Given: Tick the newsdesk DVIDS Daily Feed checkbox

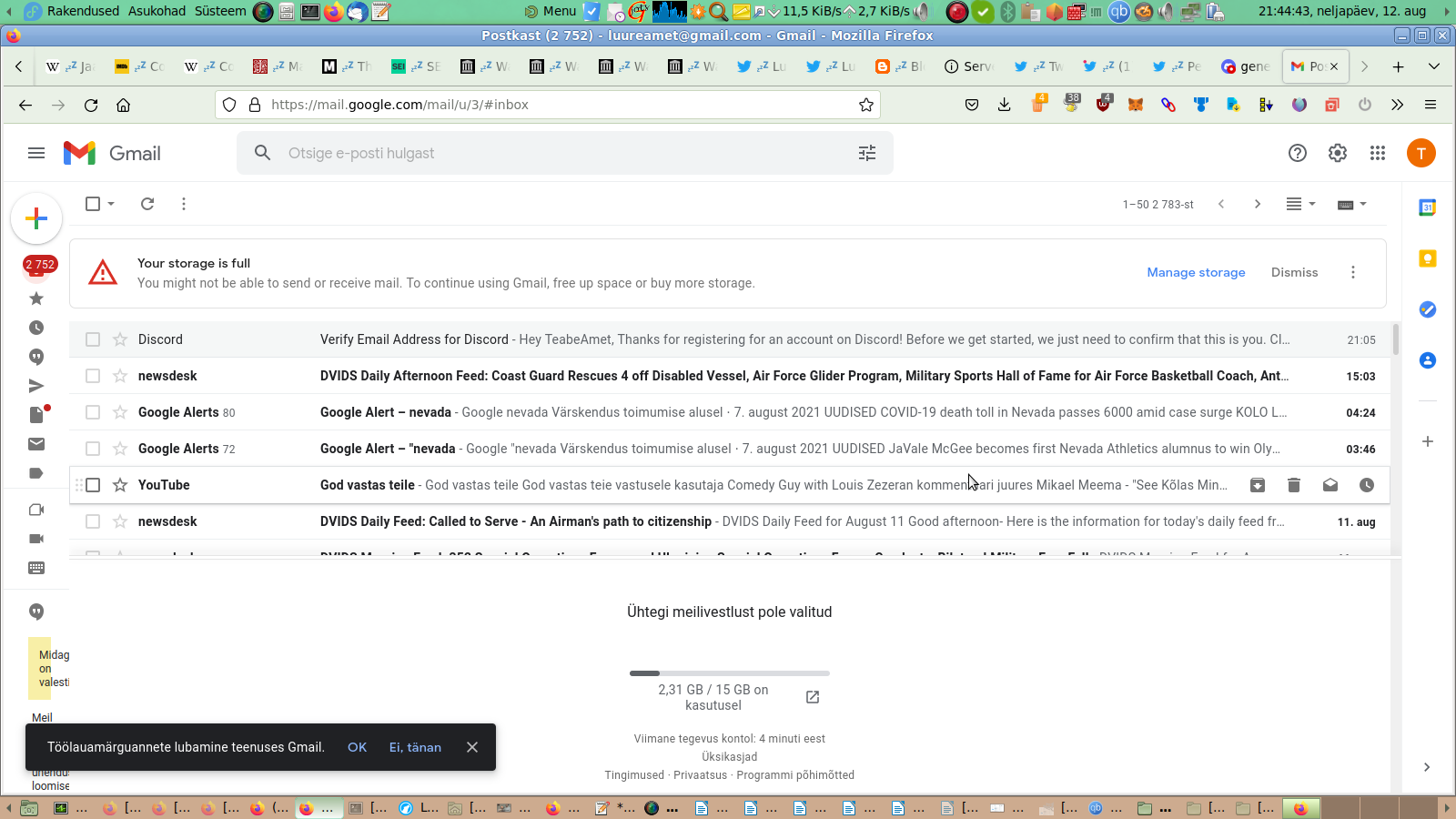Looking at the screenshot, I should pyautogui.click(x=93, y=521).
